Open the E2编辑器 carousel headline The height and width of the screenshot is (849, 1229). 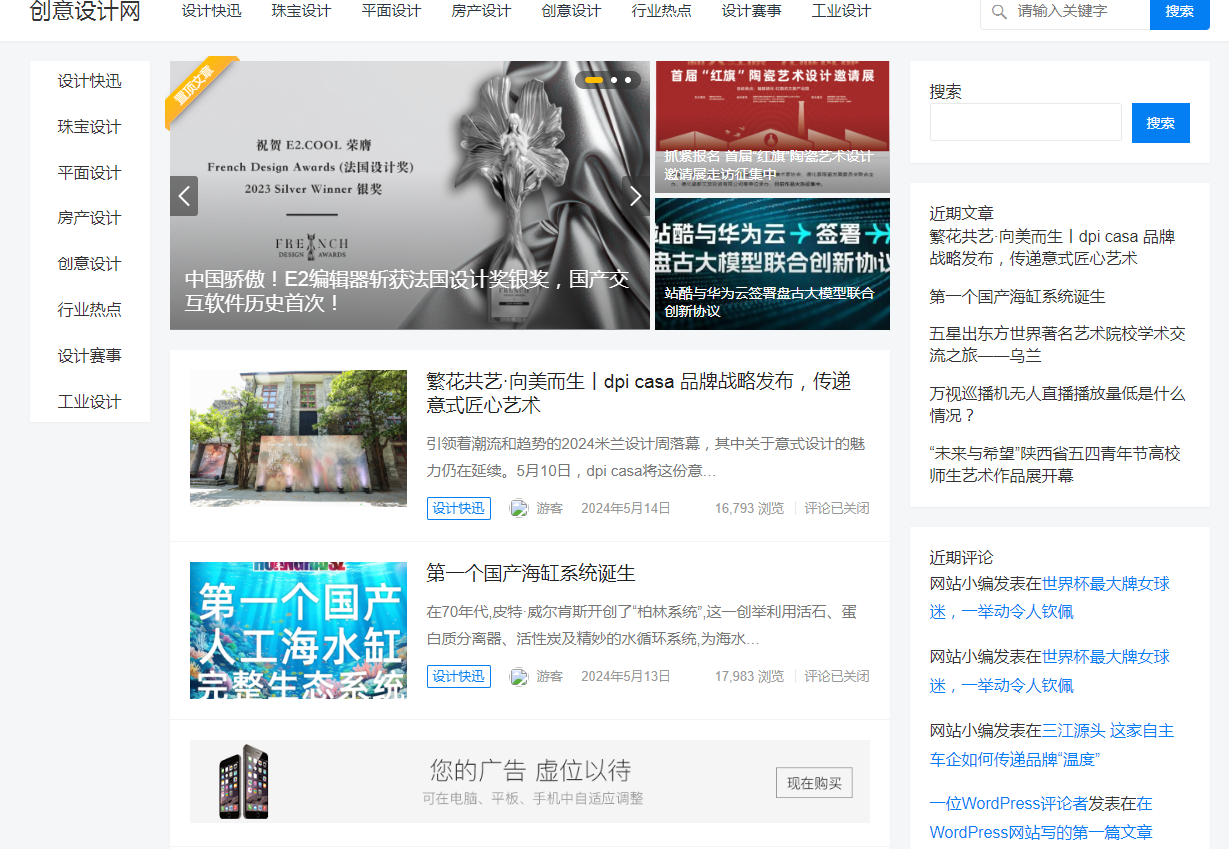(407, 291)
